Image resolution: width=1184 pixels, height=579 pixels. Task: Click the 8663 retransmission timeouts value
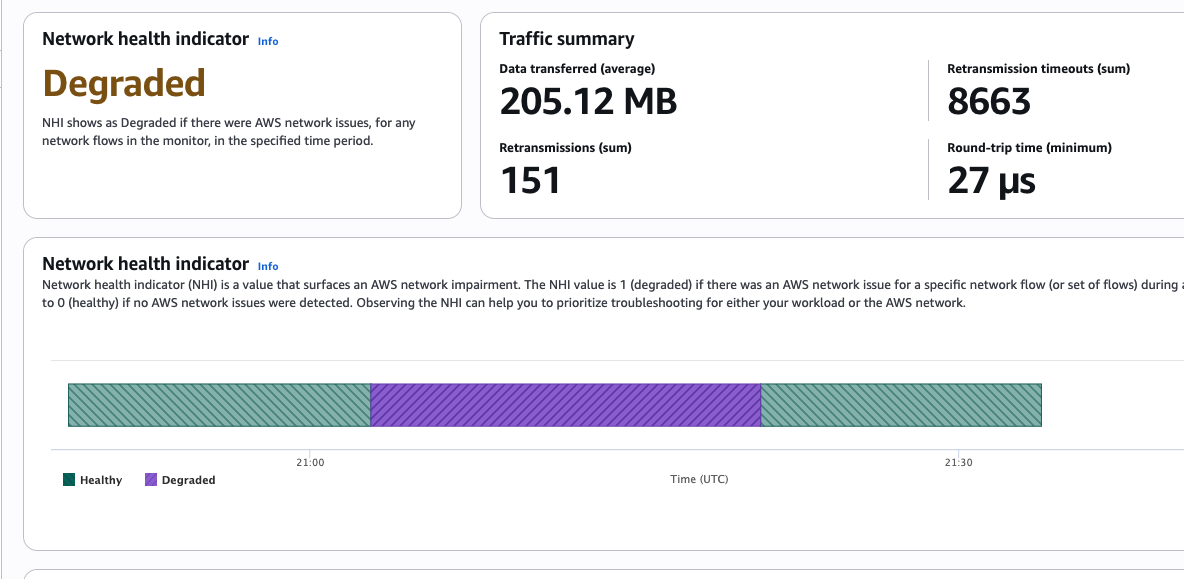point(988,101)
